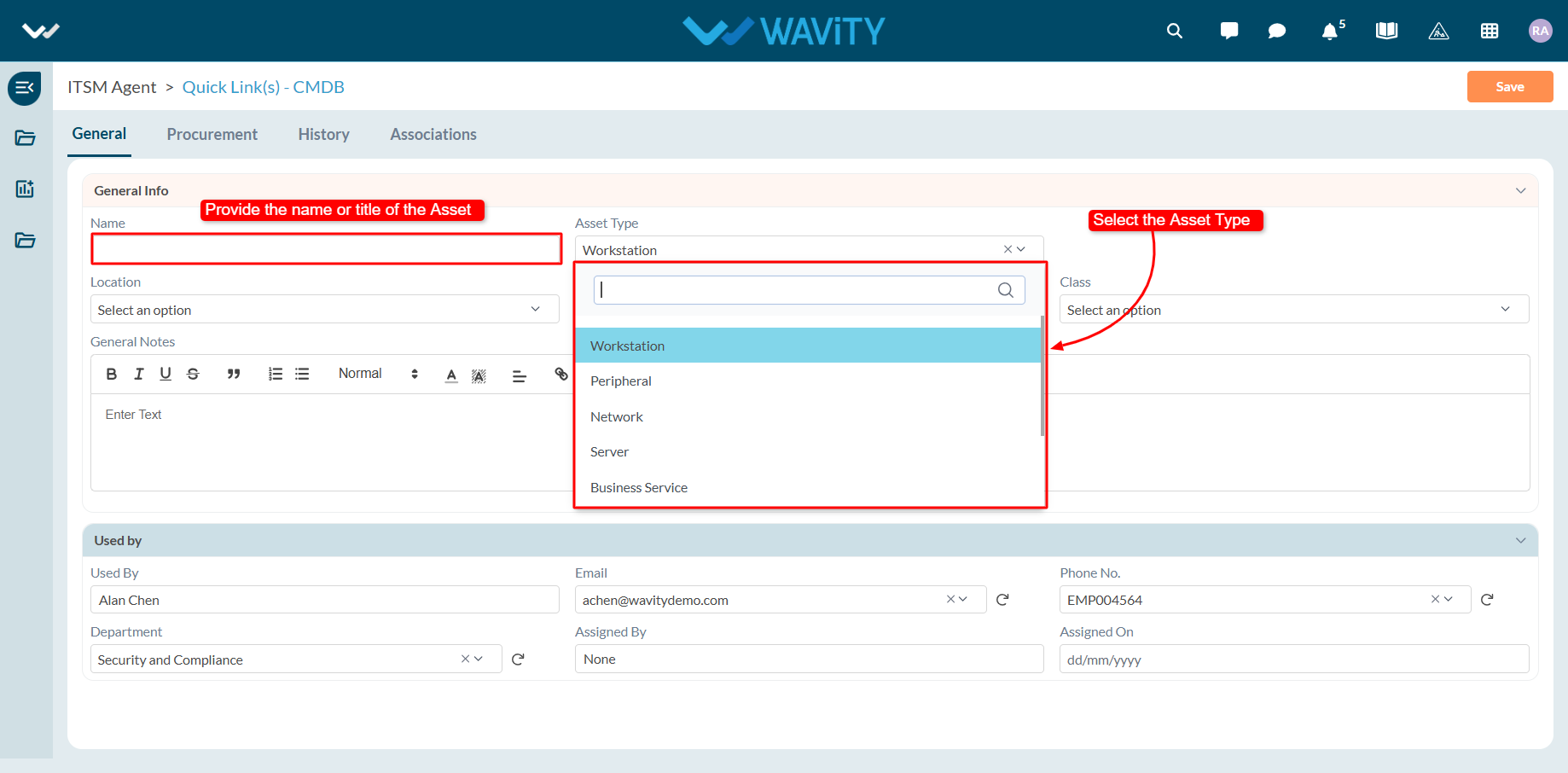Image resolution: width=1568 pixels, height=773 pixels.
Task: Toggle underline formatting in General Notes
Action: pyautogui.click(x=166, y=374)
